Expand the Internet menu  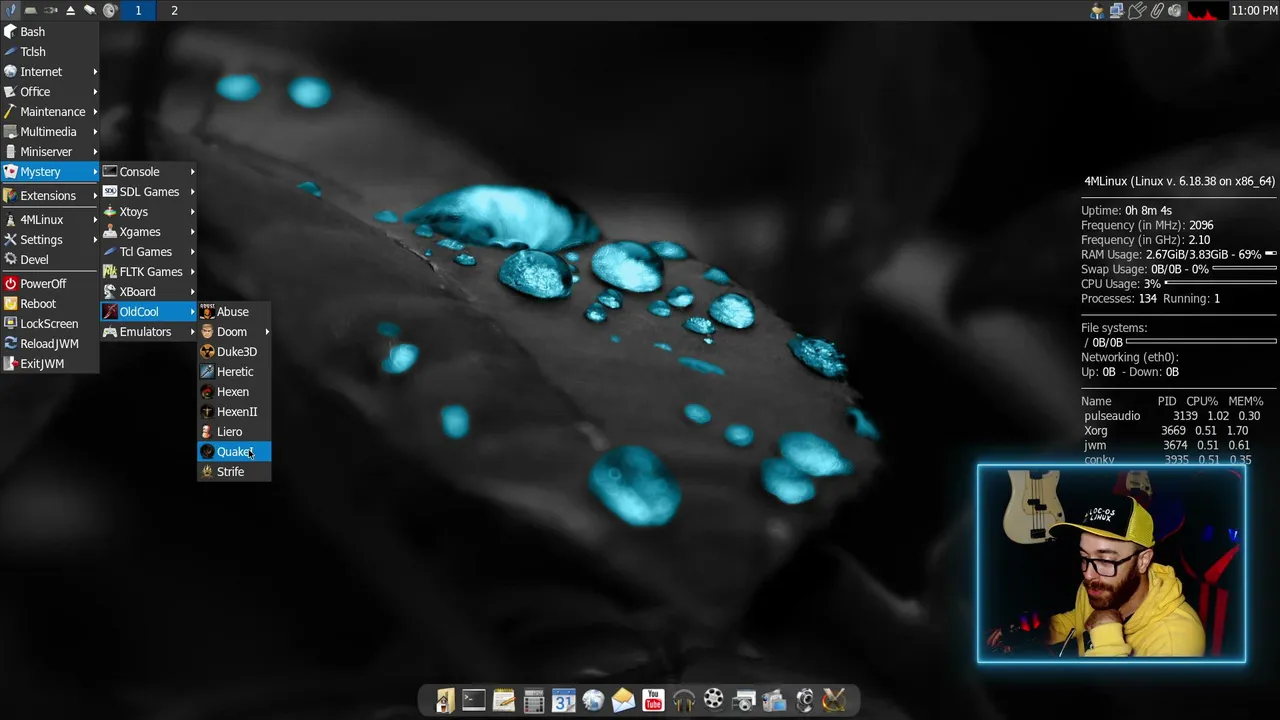pos(50,72)
